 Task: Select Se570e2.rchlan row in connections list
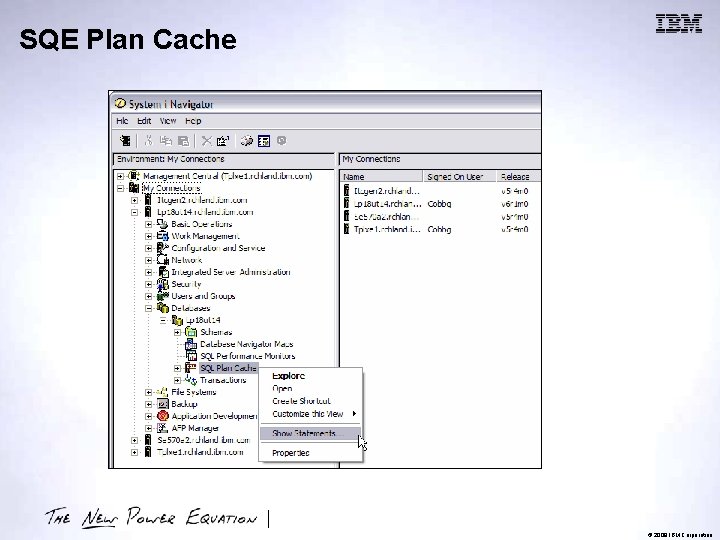tap(387, 216)
